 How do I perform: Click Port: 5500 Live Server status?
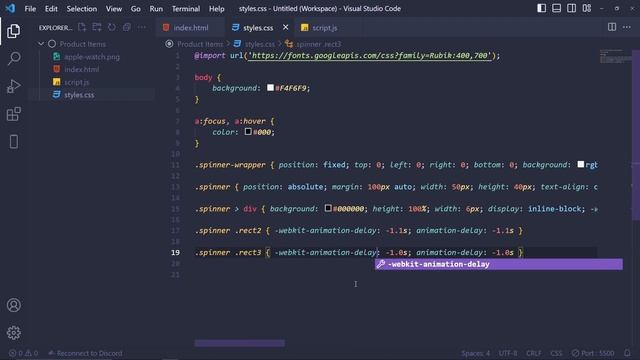click(x=593, y=353)
